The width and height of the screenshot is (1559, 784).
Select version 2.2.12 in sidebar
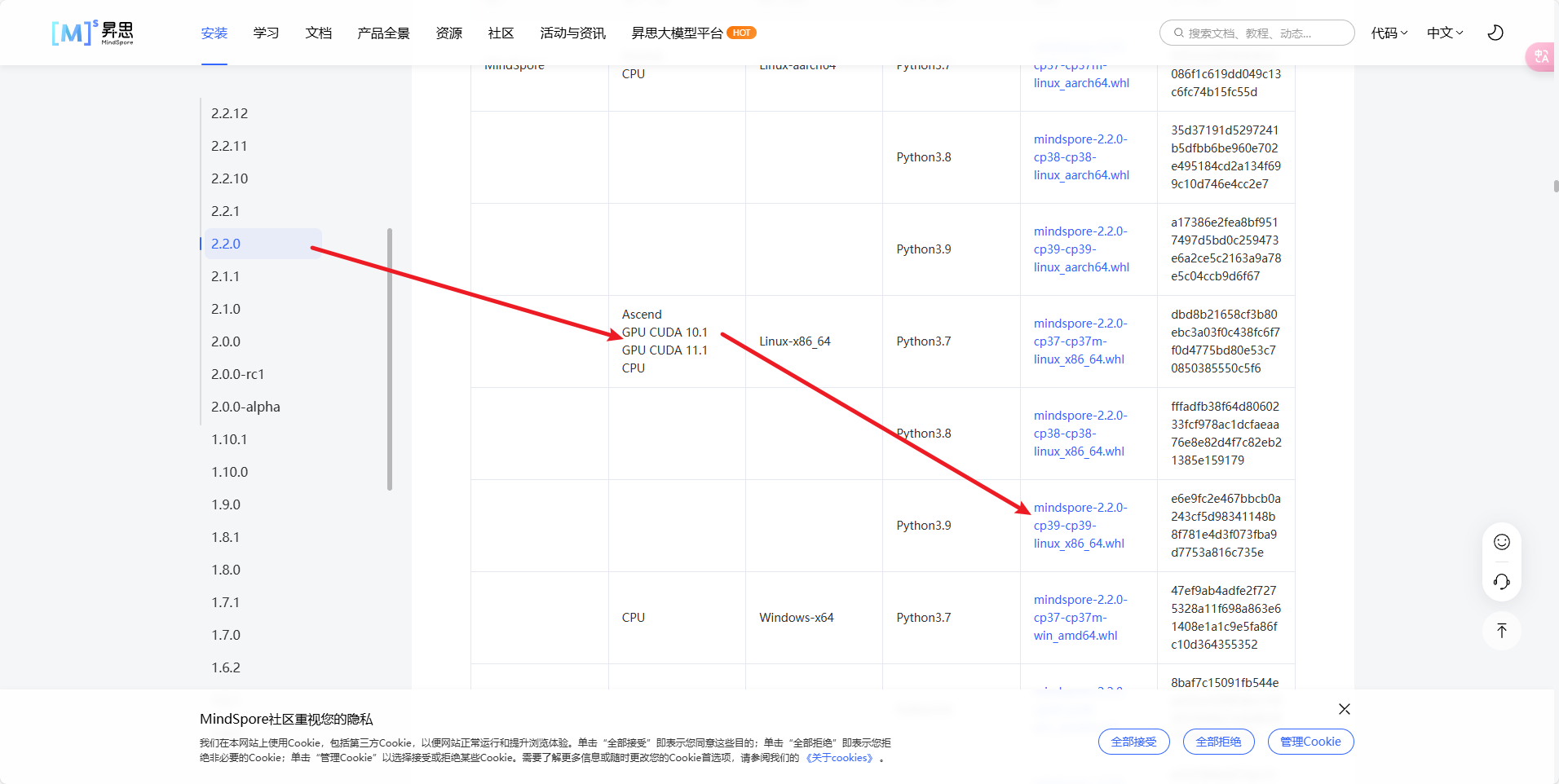tap(230, 113)
